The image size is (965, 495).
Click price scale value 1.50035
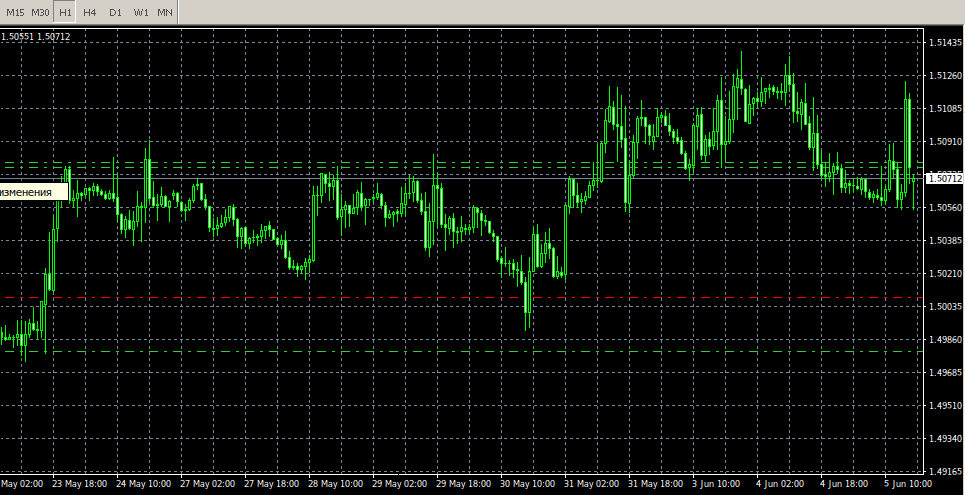(945, 306)
